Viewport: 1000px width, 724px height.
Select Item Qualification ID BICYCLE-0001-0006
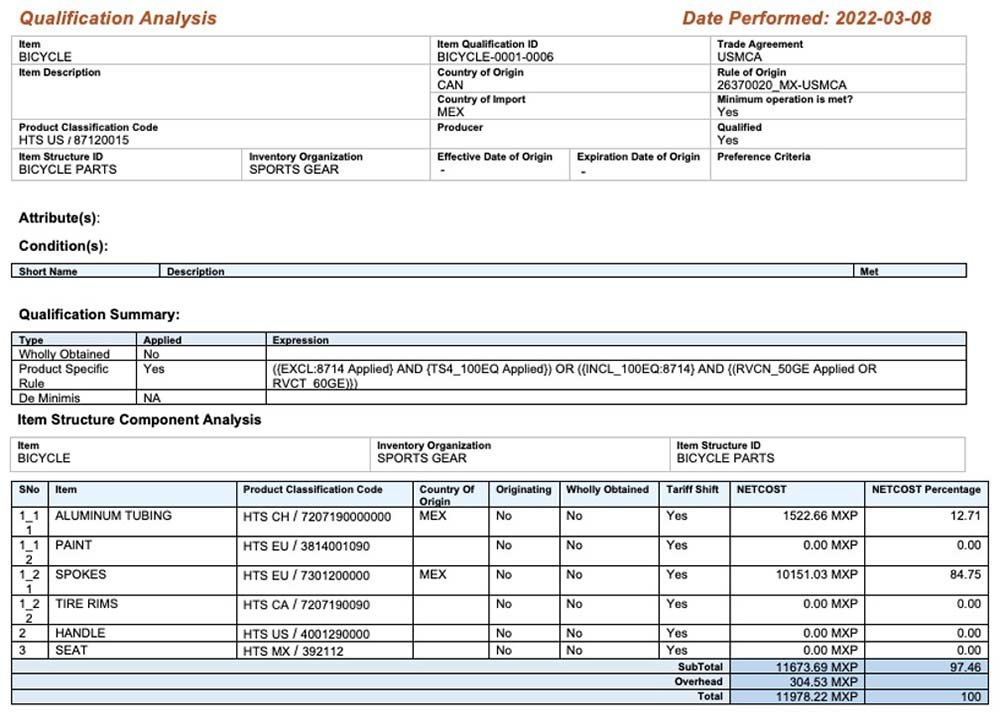pyautogui.click(x=495, y=57)
